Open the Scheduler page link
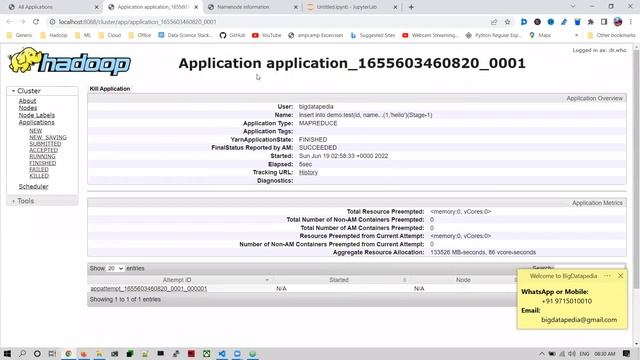Viewport: 640px width, 360px height. tap(33, 187)
